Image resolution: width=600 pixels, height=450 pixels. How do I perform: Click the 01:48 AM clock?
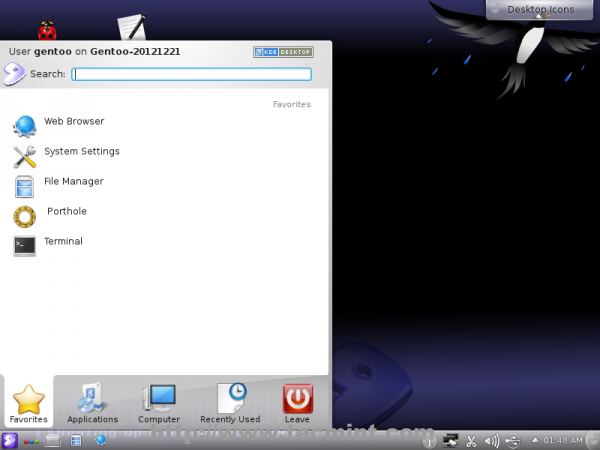tap(563, 440)
